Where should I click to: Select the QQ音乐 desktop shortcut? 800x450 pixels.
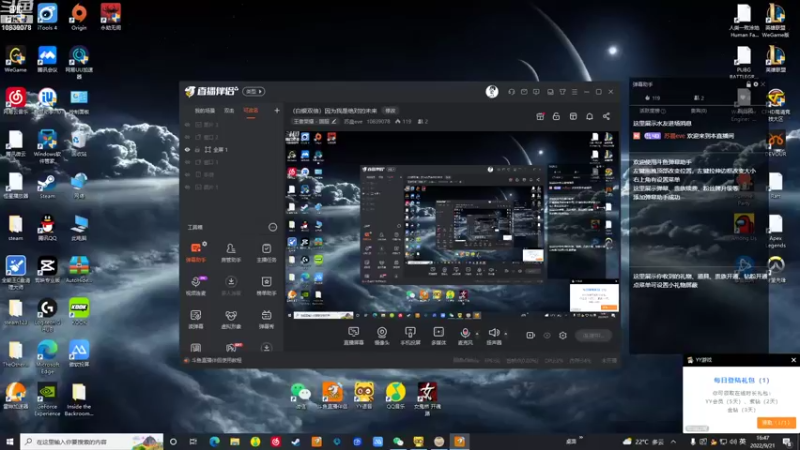click(x=395, y=396)
